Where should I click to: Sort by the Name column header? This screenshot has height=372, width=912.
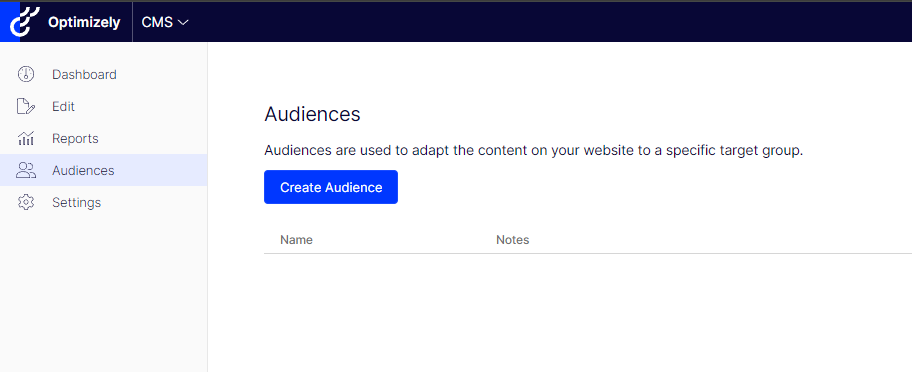[x=297, y=240]
